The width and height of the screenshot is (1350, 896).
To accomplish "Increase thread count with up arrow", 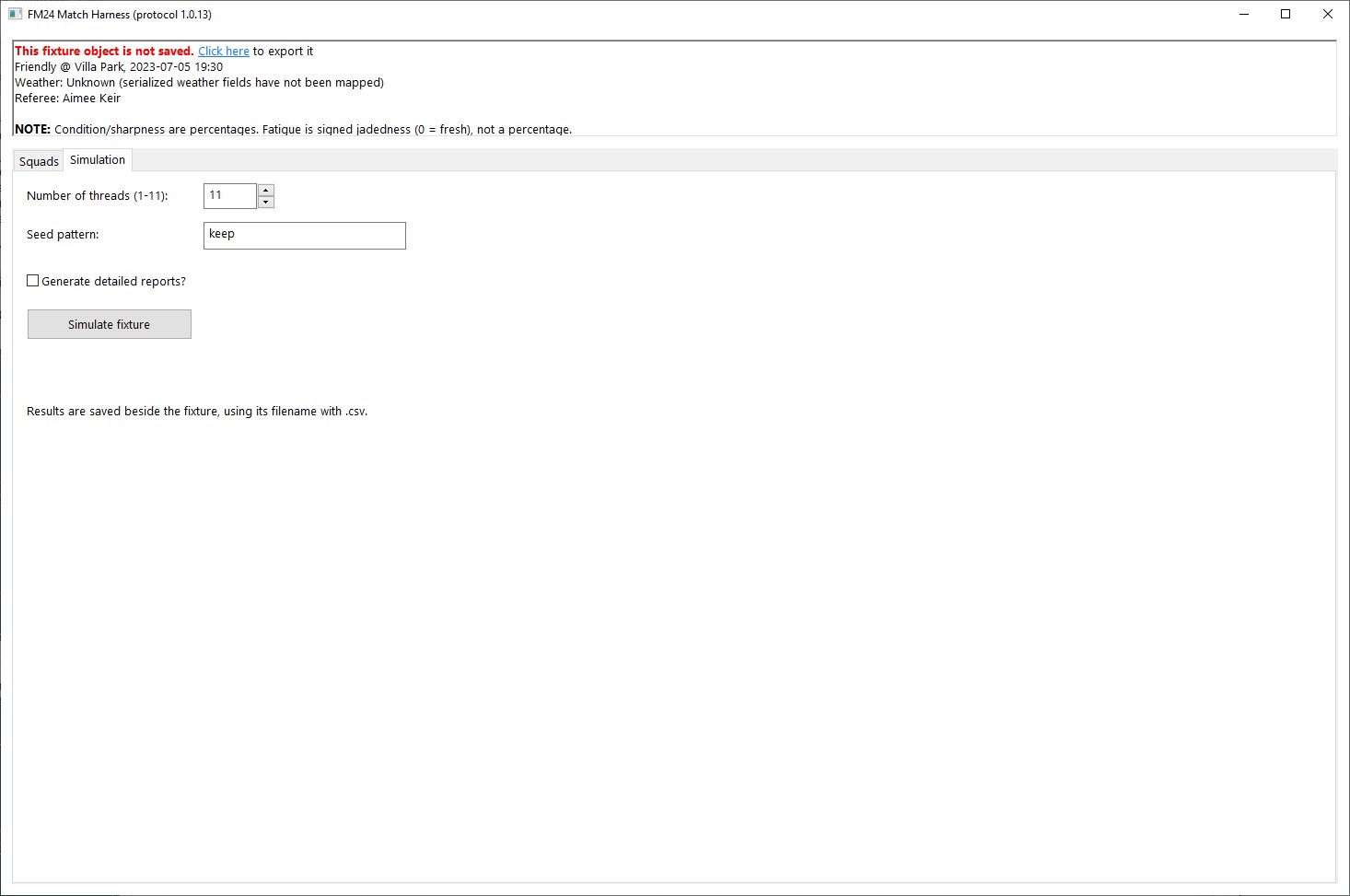I will 266,190.
